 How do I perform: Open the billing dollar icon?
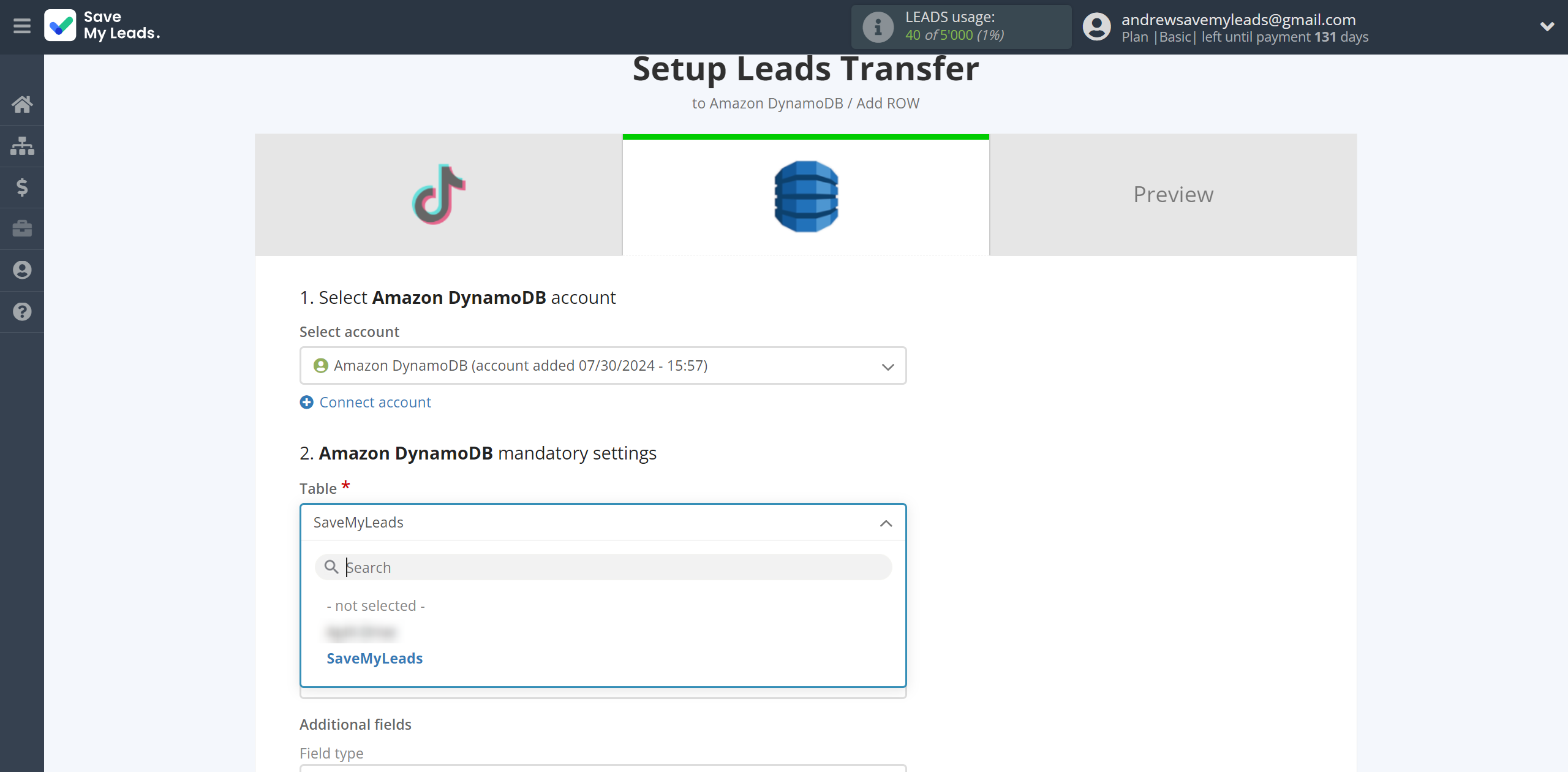click(x=22, y=187)
